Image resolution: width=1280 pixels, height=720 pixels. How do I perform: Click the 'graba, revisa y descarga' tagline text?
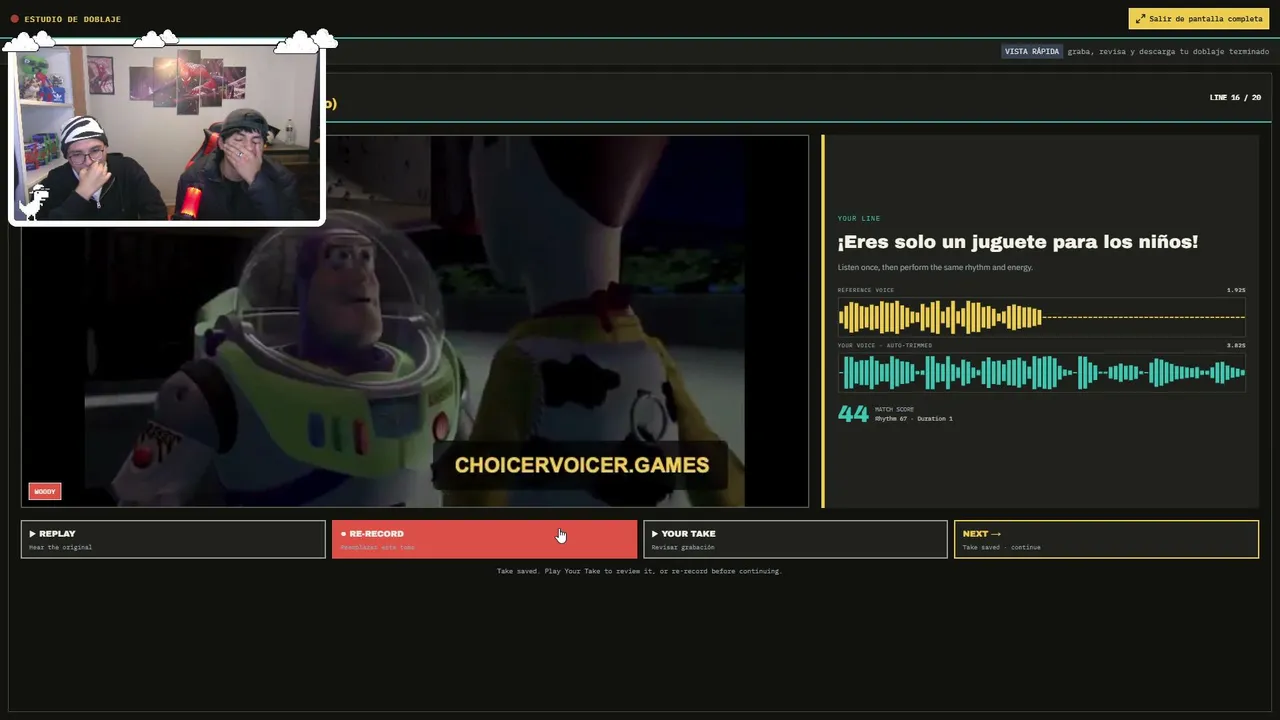(1168, 51)
